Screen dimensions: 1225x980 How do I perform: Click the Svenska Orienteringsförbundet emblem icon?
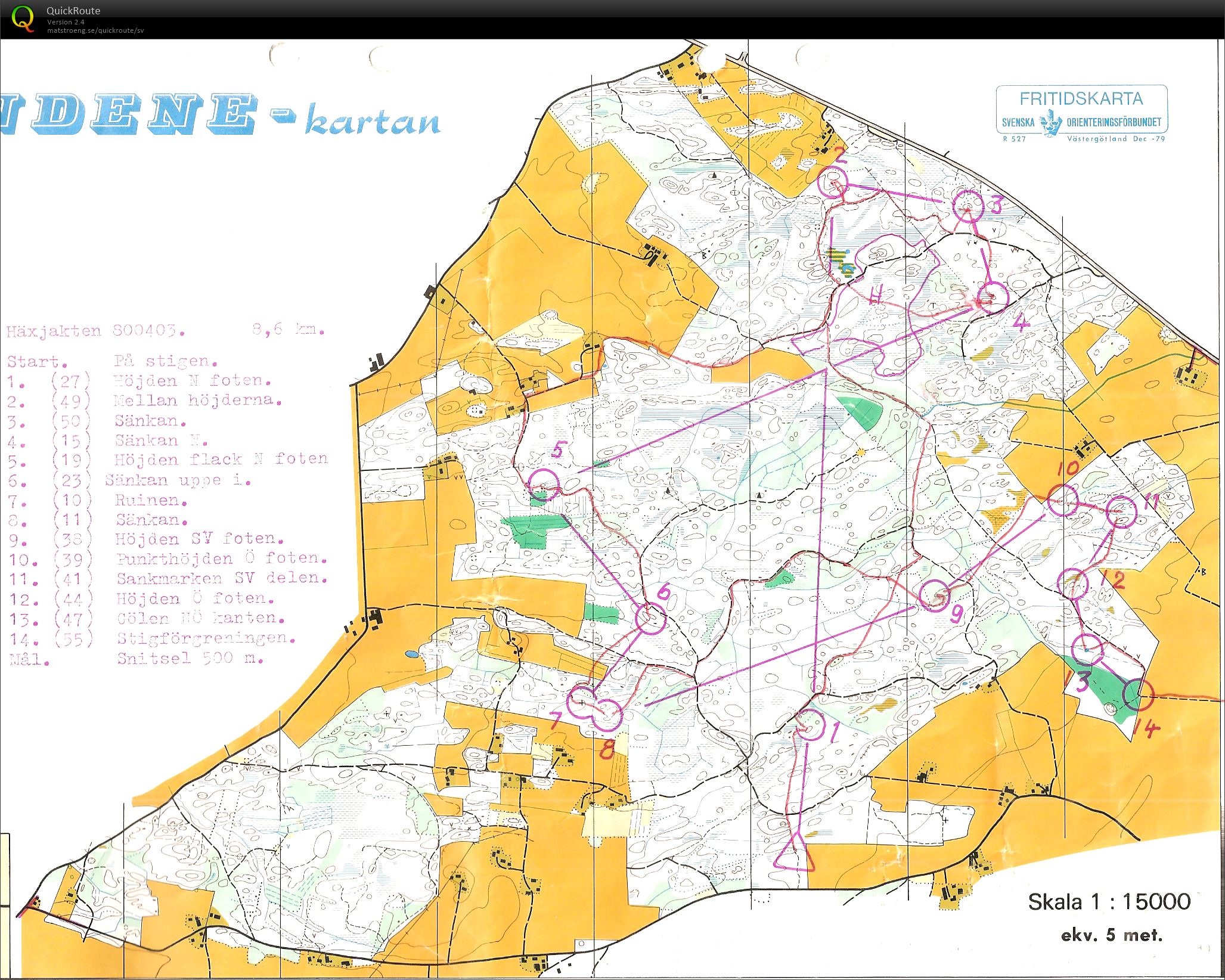[x=1051, y=123]
